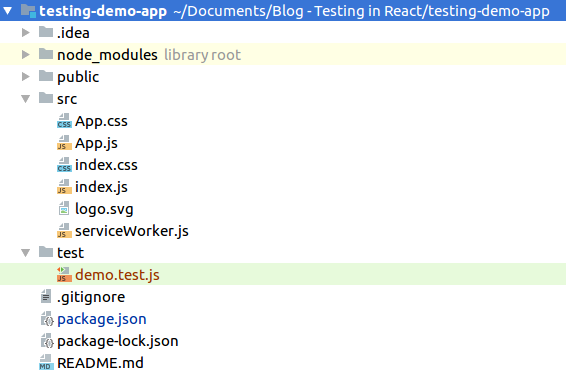This screenshot has height=377, width=566.
Task: Click the testing-demo-app project folder icon
Action: (x=28, y=11)
